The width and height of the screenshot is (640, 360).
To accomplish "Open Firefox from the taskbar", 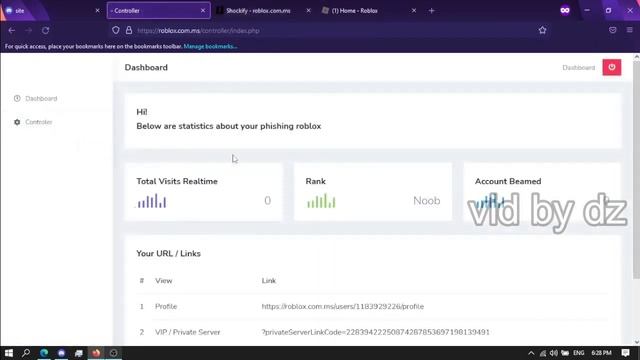I will [x=96, y=353].
